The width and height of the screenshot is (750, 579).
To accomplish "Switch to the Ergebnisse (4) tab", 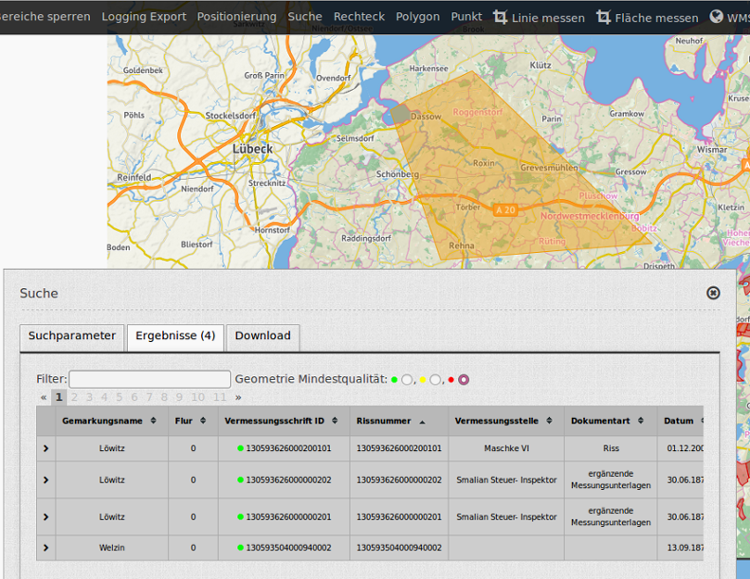I will tap(175, 337).
